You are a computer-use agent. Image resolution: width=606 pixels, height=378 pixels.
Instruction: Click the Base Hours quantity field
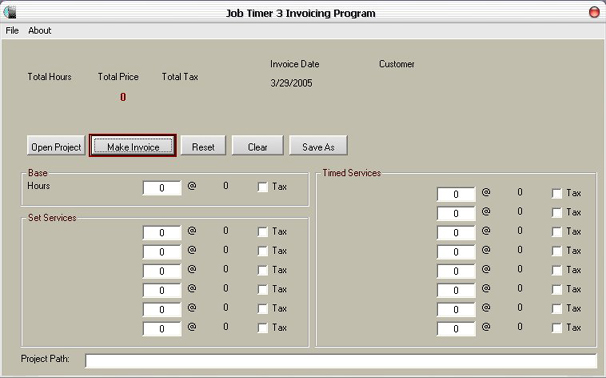[x=162, y=188]
